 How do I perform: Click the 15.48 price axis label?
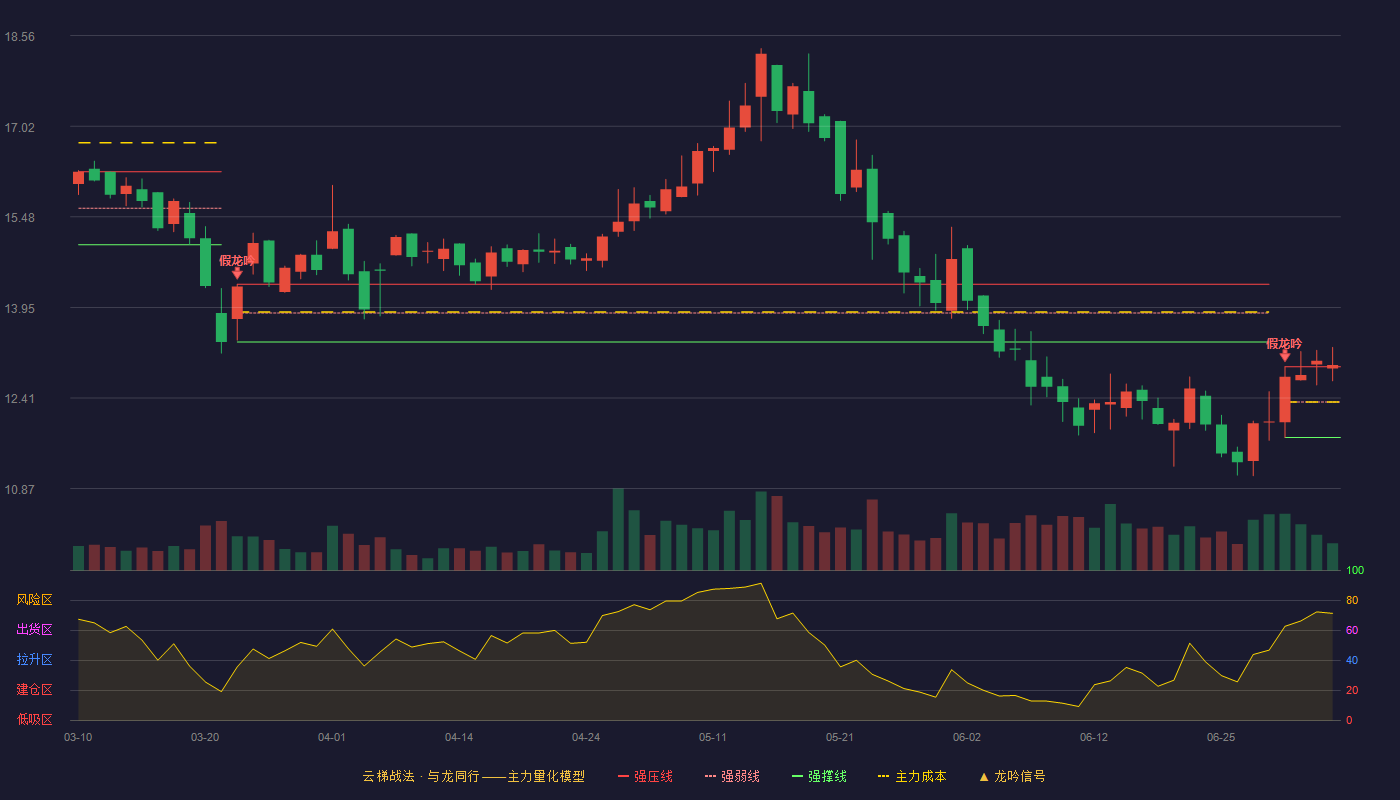19,217
